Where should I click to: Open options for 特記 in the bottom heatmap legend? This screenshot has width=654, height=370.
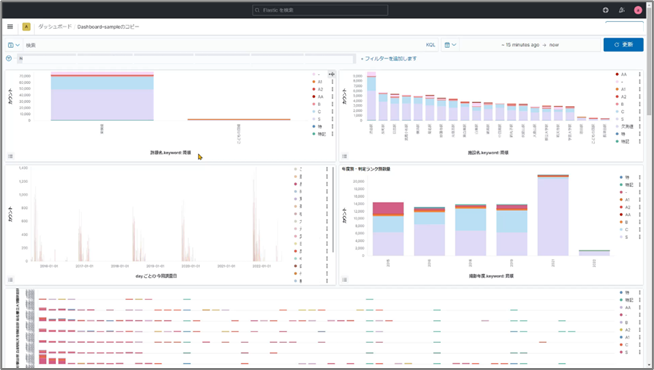pos(639,300)
